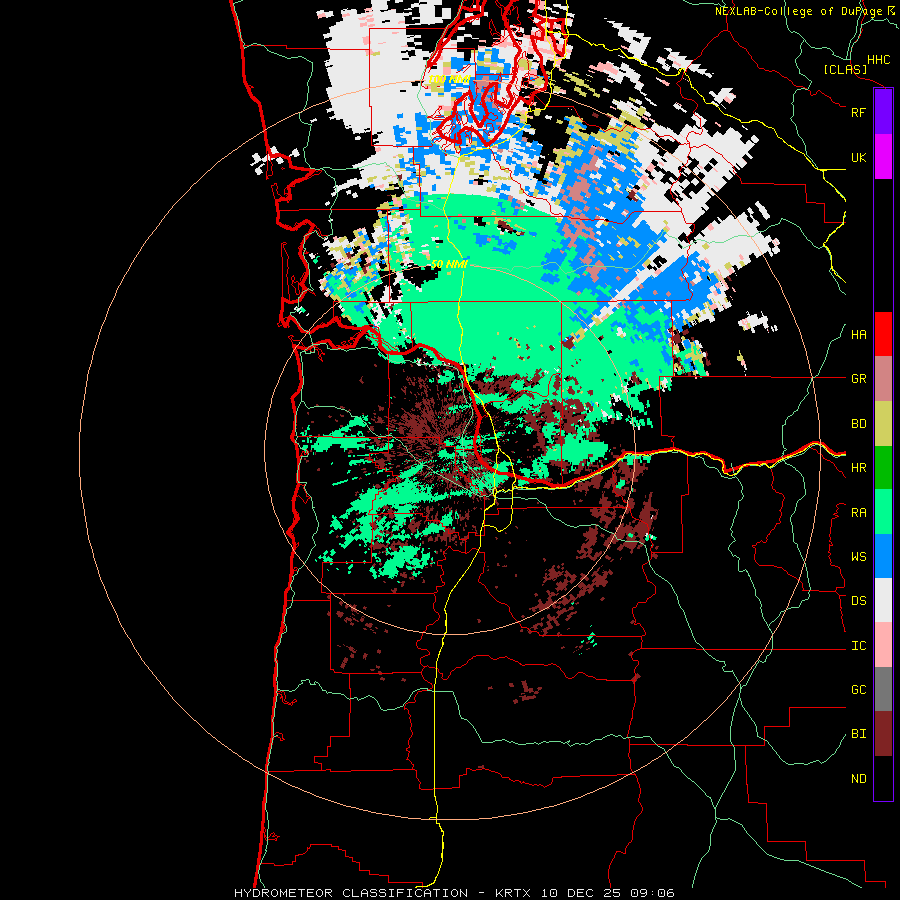Click the BI legend label

(858, 734)
